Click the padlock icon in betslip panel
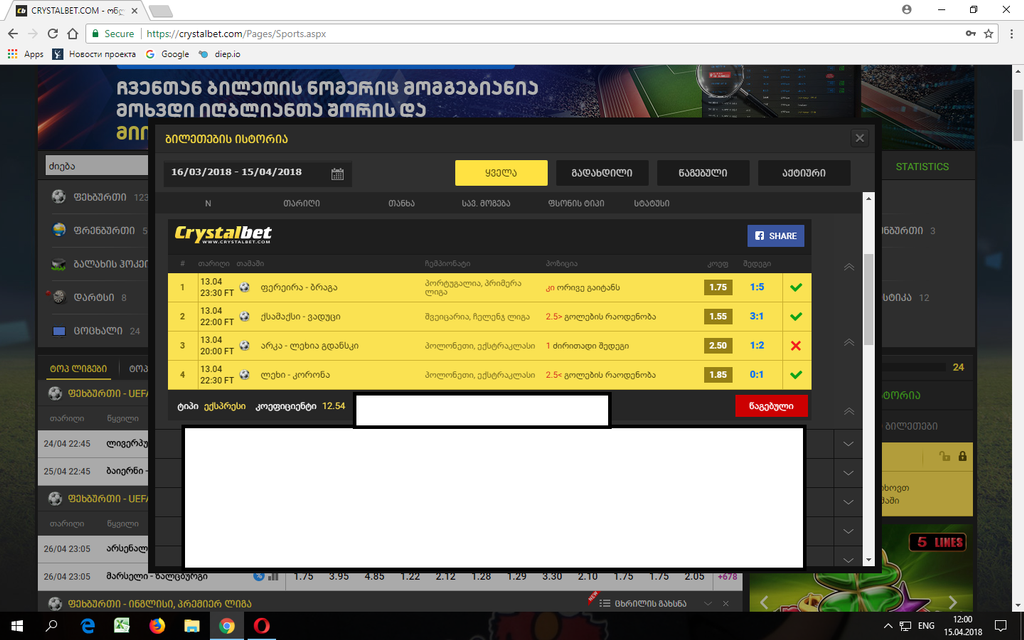 (x=962, y=456)
